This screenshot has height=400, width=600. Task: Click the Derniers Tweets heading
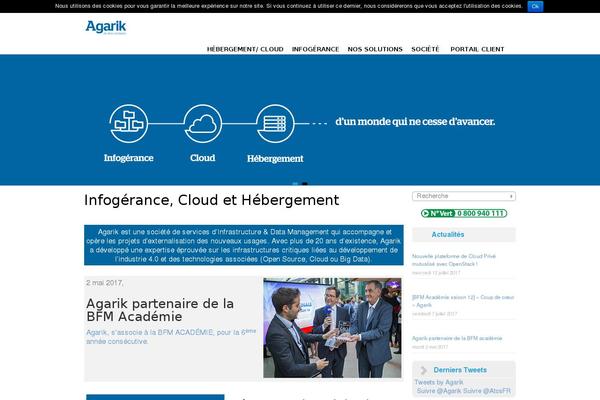point(460,370)
